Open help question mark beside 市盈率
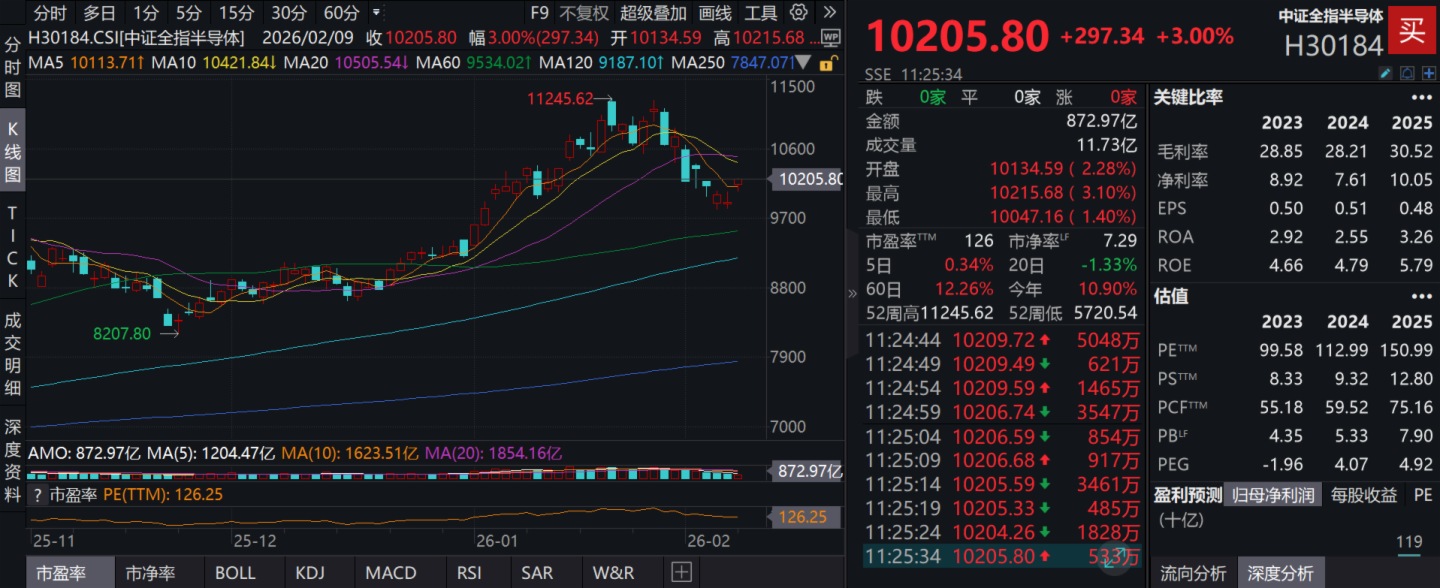This screenshot has height=588, width=1440. click(38, 495)
